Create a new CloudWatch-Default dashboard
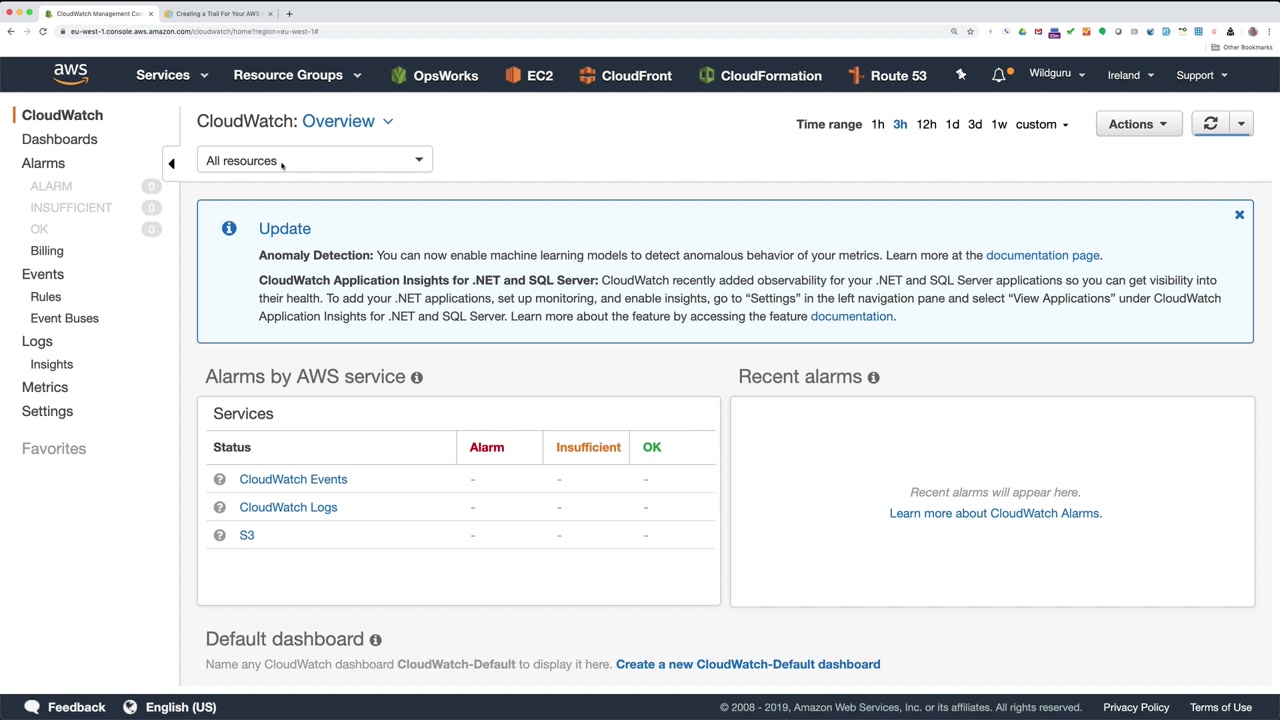 click(x=748, y=664)
